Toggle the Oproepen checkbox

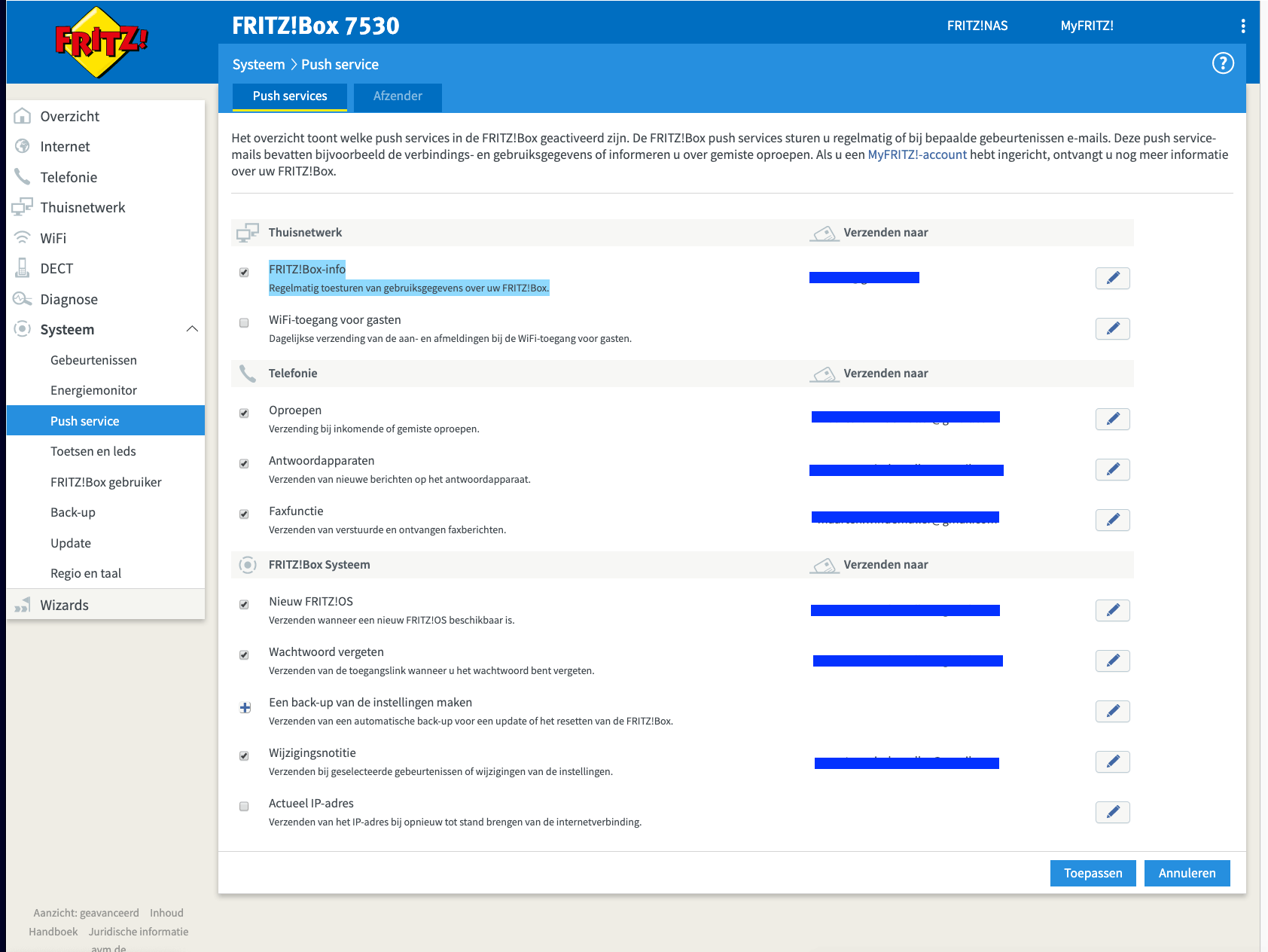[244, 413]
